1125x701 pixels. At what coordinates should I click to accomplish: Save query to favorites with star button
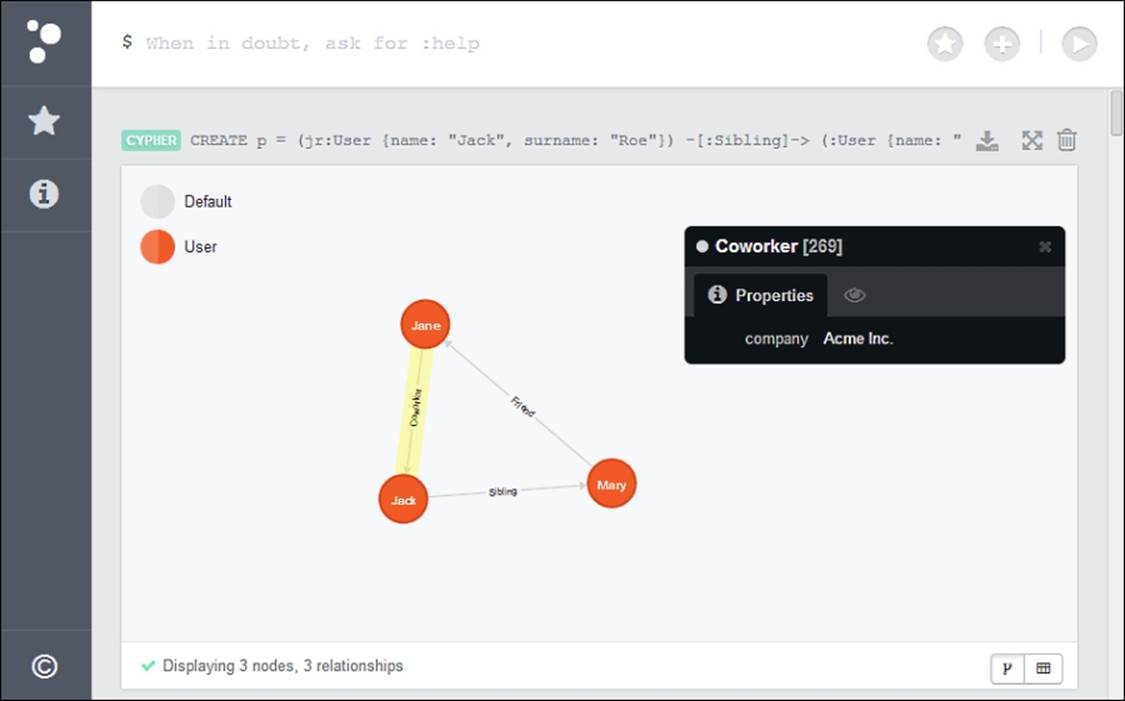tap(944, 44)
